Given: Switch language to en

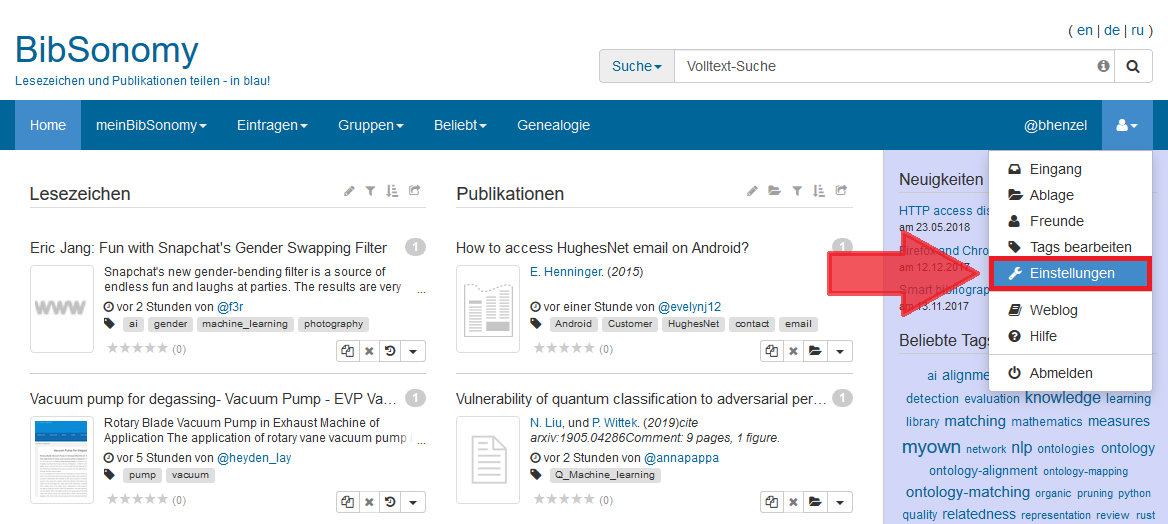Looking at the screenshot, I should (1085, 31).
